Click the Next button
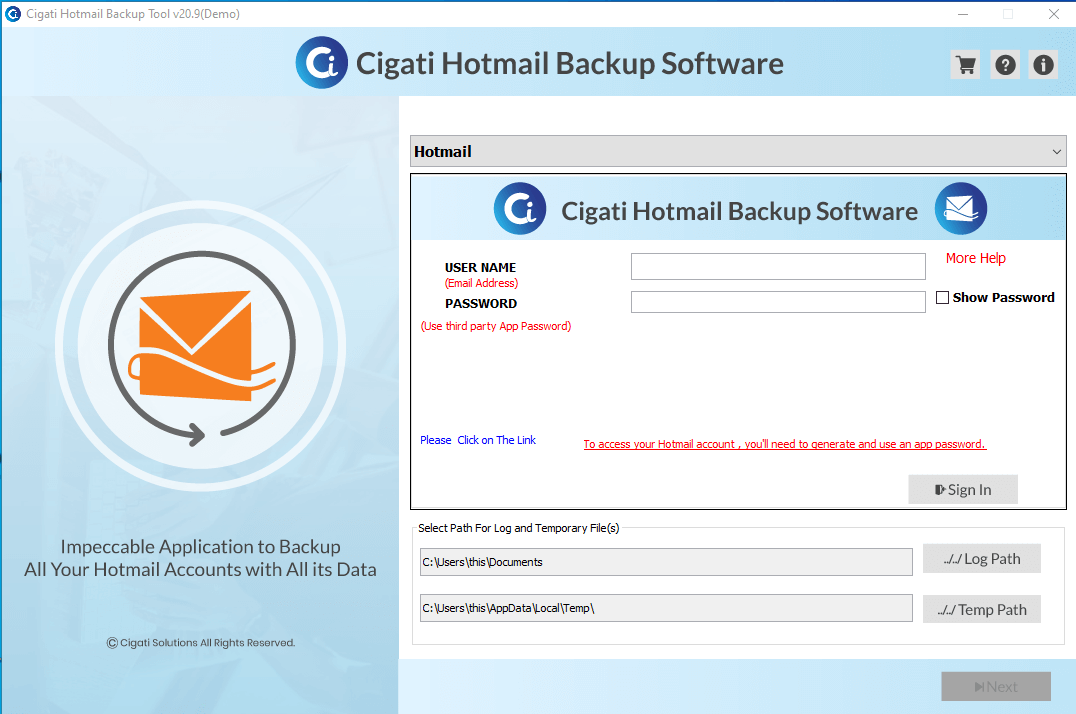 tap(996, 687)
